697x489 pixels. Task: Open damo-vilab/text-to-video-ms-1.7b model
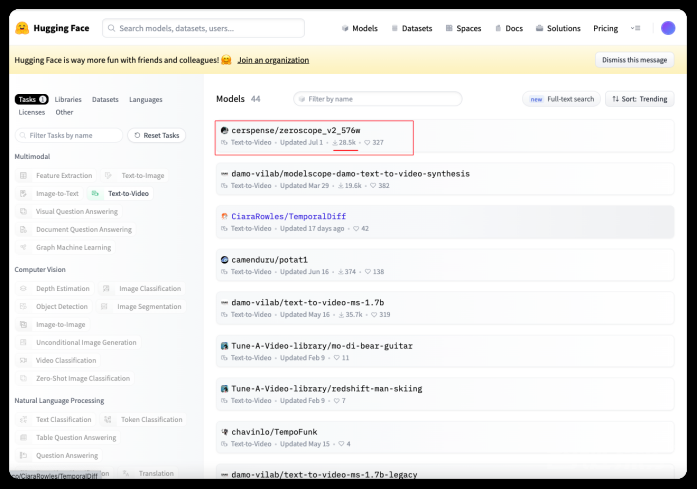point(445,308)
